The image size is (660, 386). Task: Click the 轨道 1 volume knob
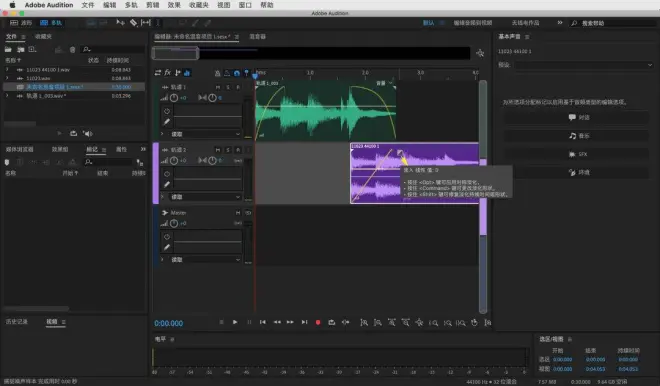(x=174, y=98)
